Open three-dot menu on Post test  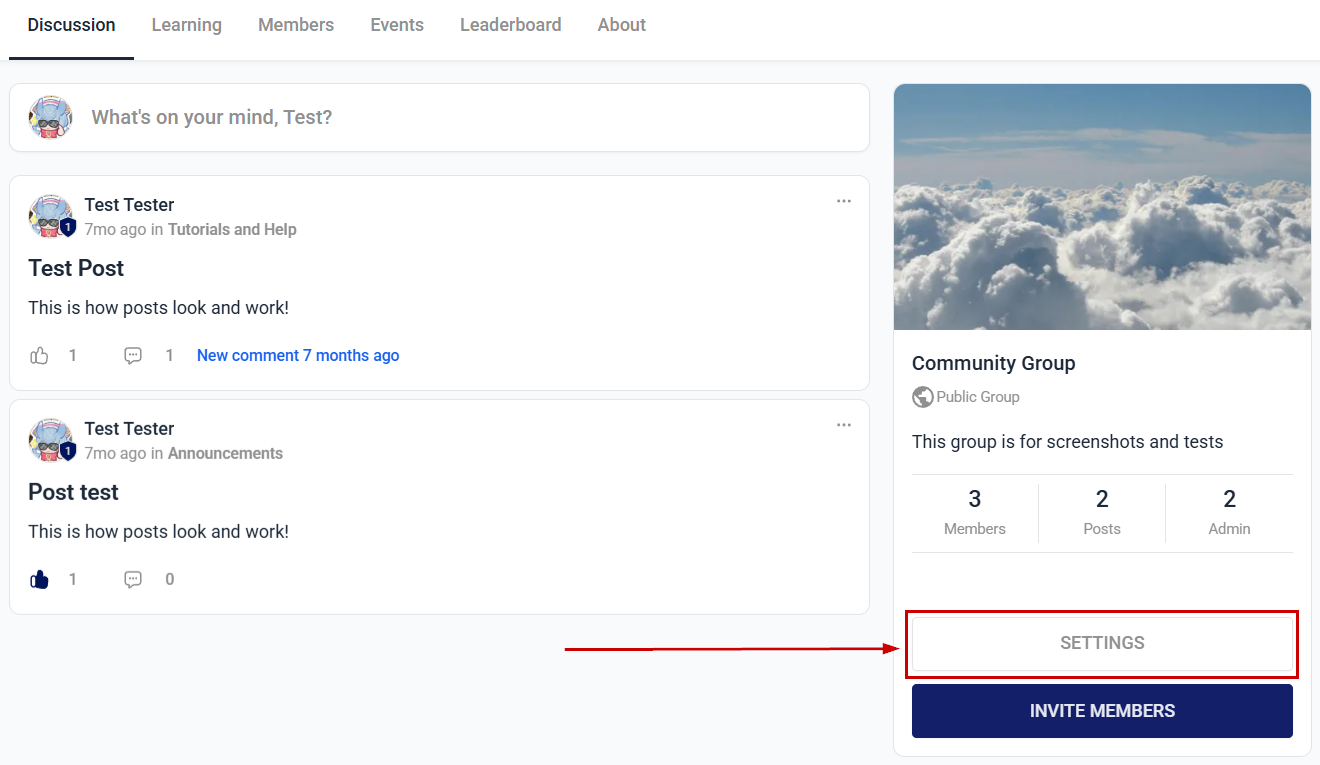tap(844, 425)
